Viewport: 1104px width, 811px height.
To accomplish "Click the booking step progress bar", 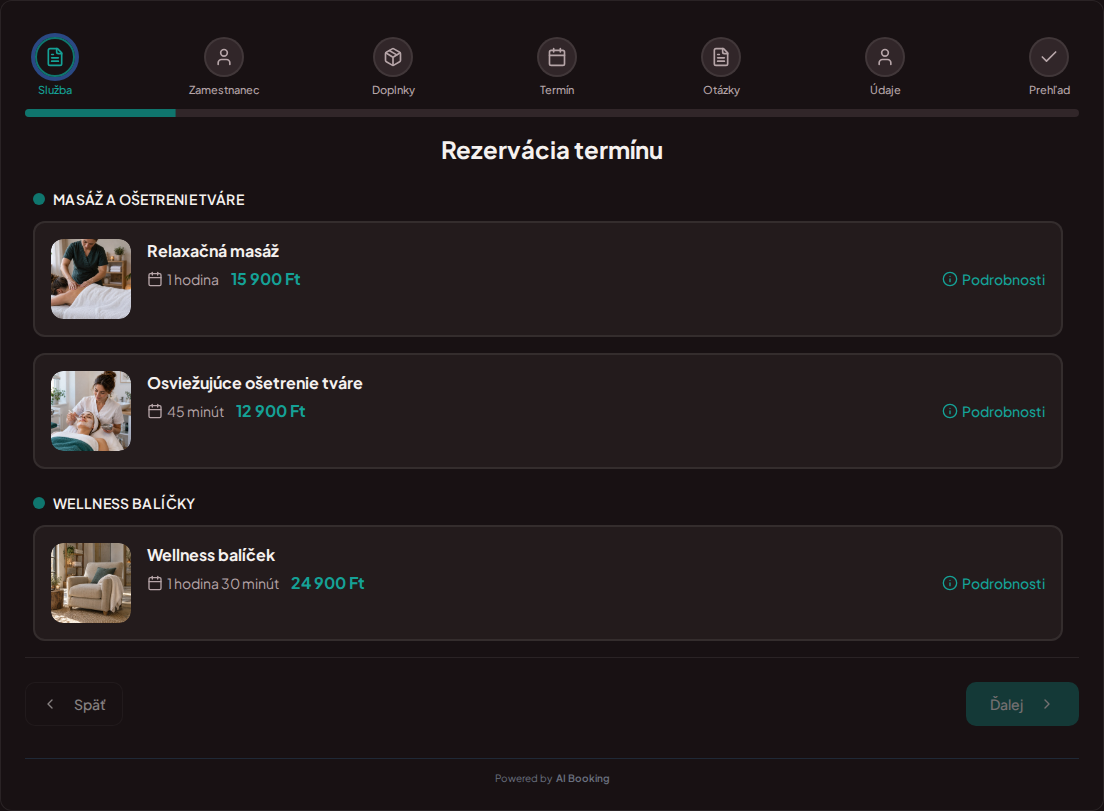I will point(552,113).
